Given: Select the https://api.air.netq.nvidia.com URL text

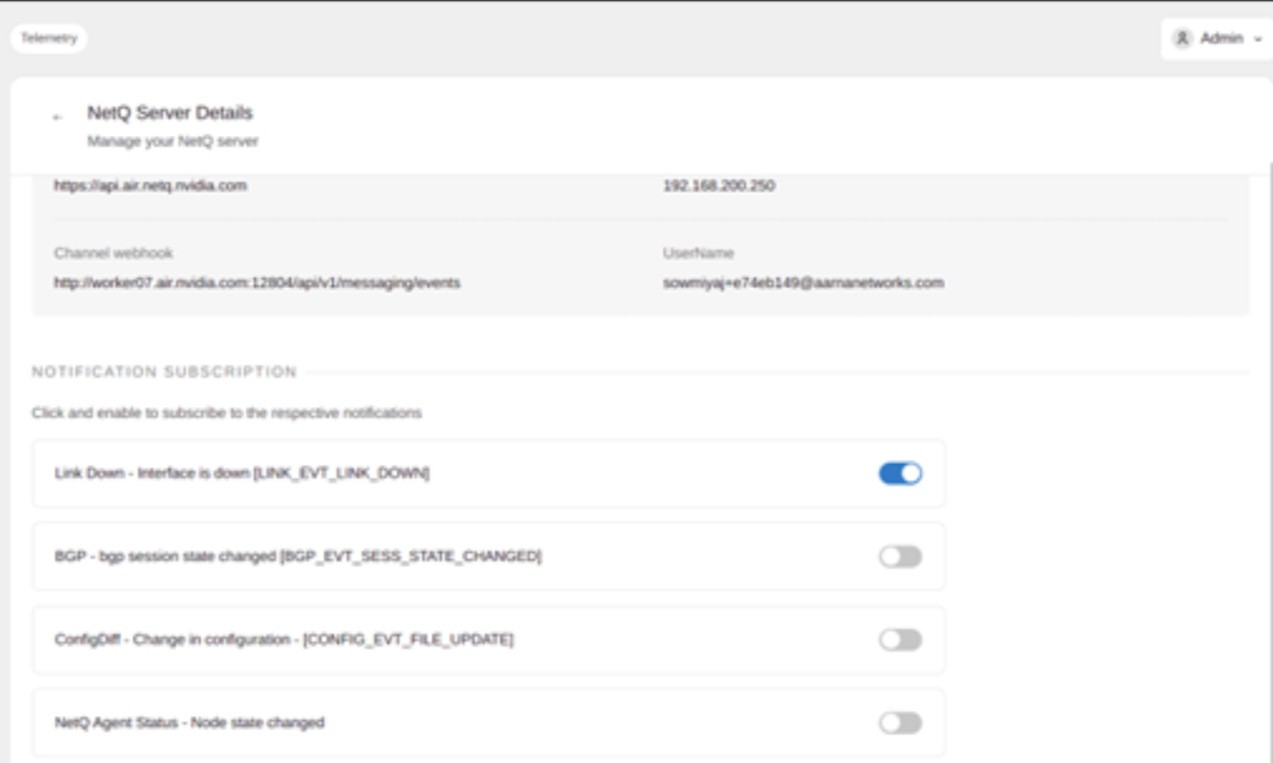Looking at the screenshot, I should 150,186.
